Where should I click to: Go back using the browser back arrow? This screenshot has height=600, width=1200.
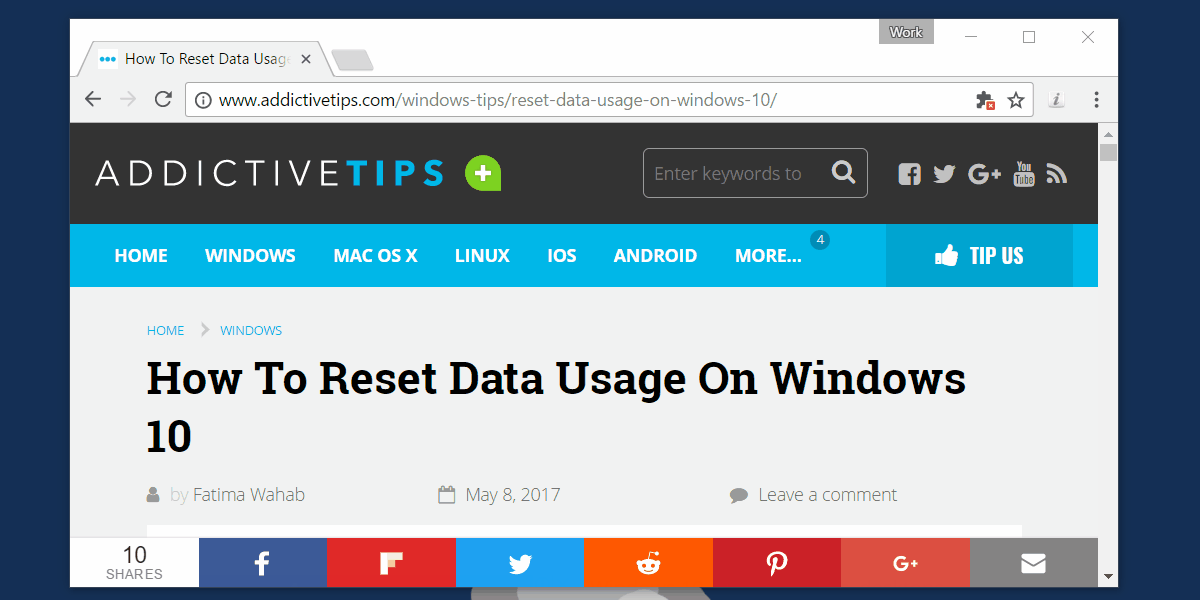tap(93, 99)
